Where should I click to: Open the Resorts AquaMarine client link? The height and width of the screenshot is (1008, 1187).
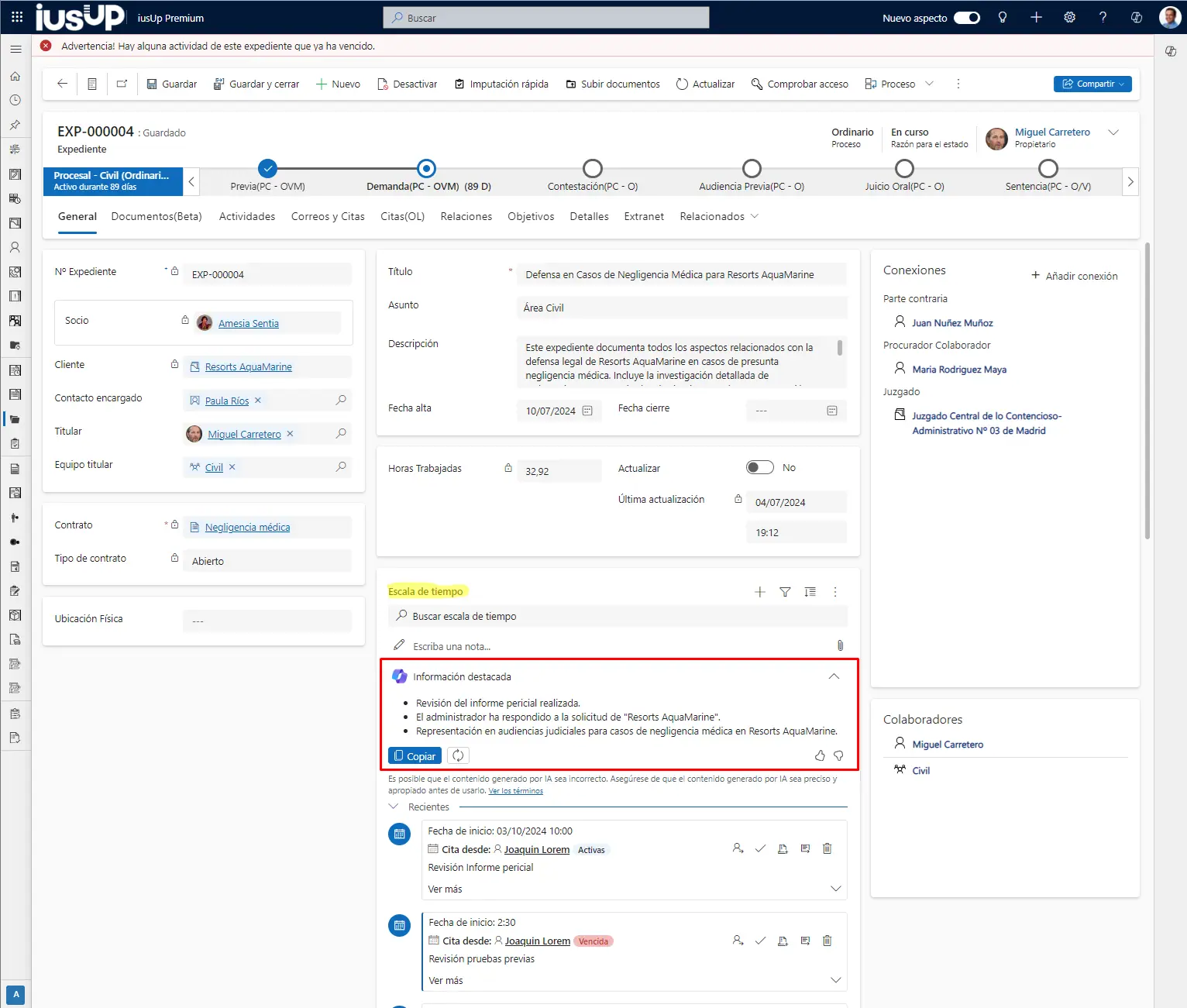(248, 367)
